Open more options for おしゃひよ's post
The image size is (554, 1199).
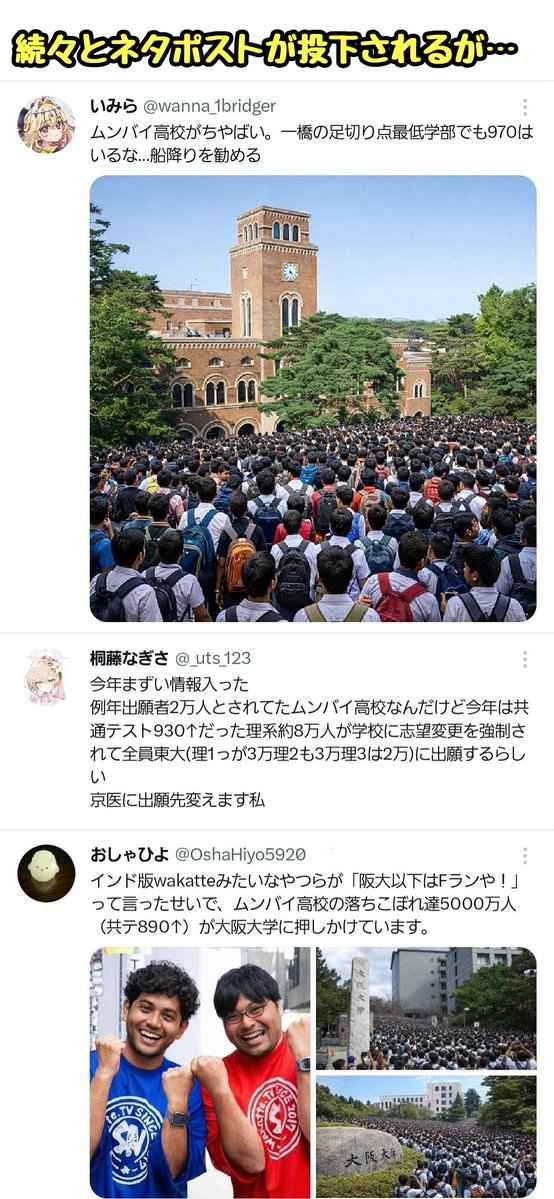click(525, 855)
